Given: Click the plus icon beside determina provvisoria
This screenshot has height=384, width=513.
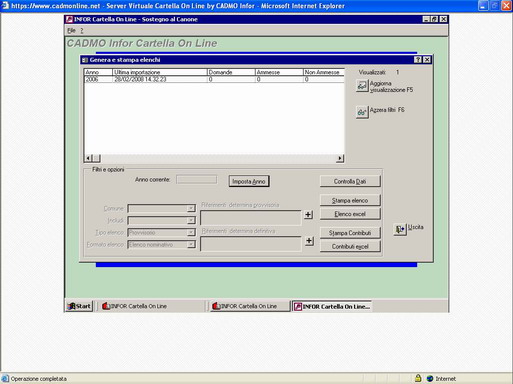Looking at the screenshot, I should tap(309, 215).
